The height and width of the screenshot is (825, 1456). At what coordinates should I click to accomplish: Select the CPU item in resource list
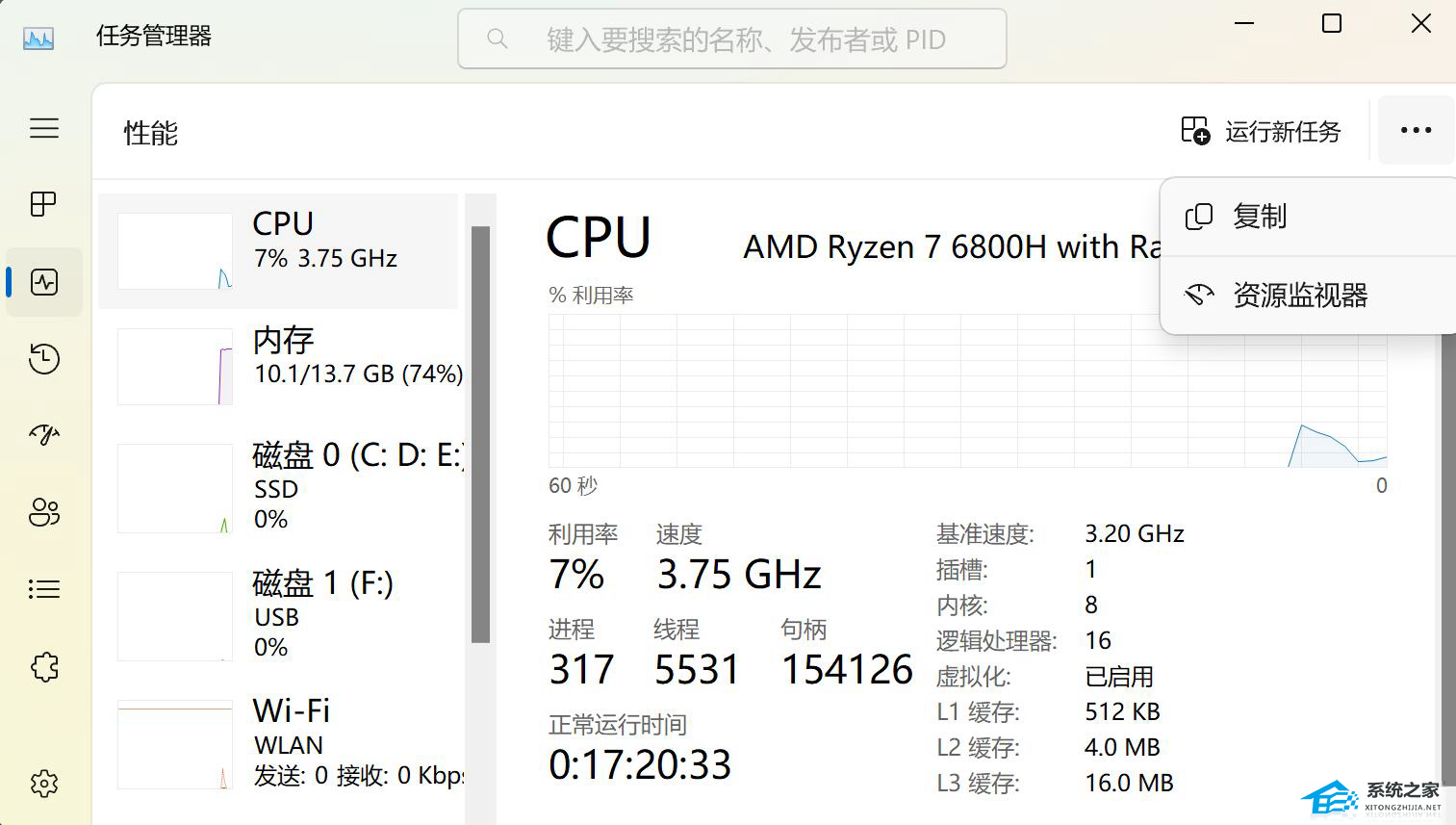pos(279,251)
